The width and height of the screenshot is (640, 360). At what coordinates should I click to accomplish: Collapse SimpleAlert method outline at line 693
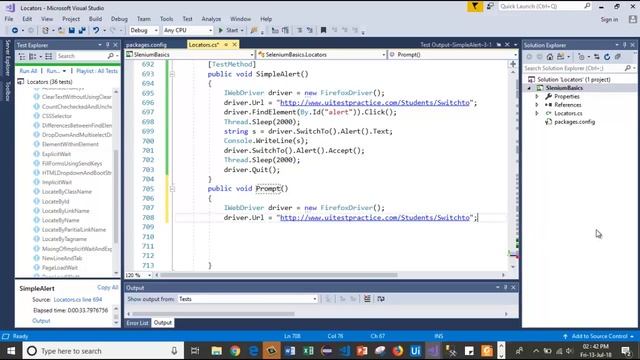172,74
